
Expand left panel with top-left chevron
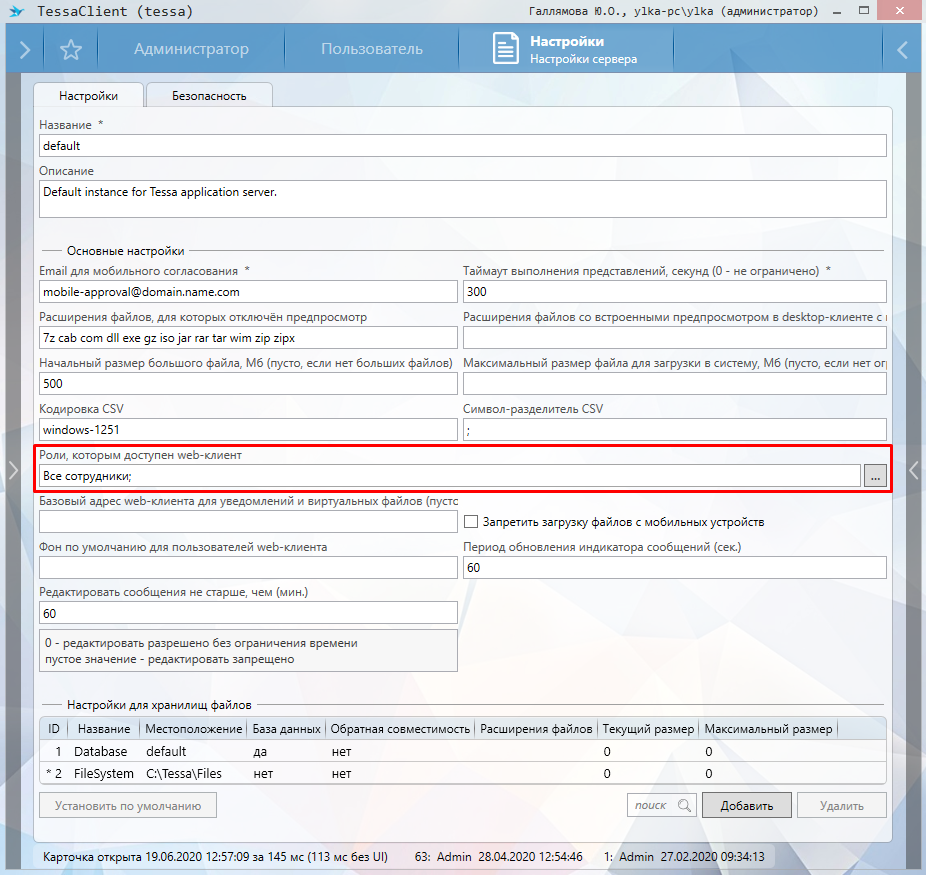tap(24, 50)
